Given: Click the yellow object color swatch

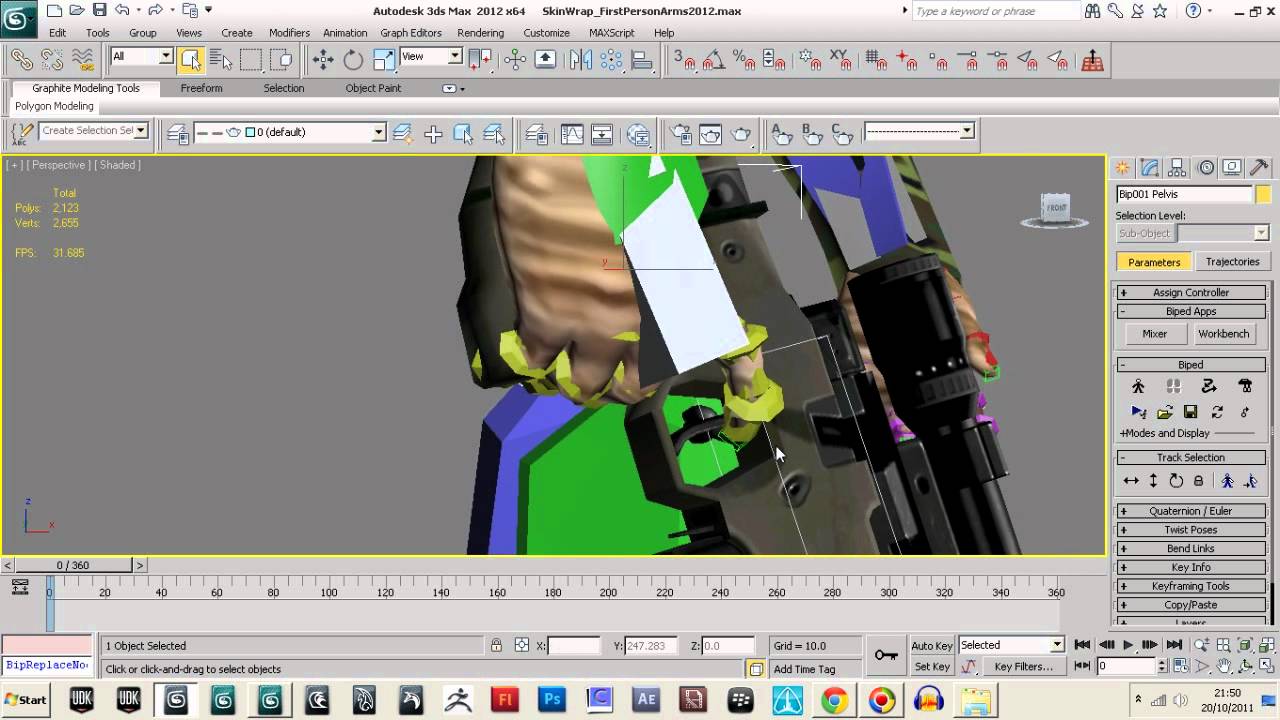Looking at the screenshot, I should 1263,195.
